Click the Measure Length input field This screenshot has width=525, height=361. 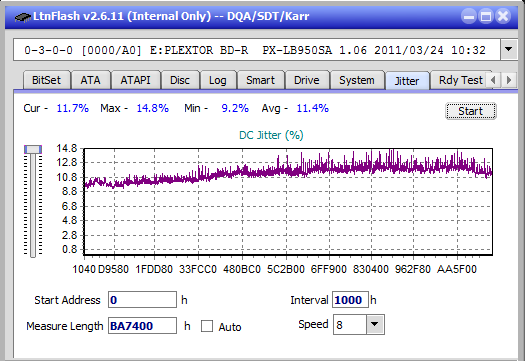(142, 326)
